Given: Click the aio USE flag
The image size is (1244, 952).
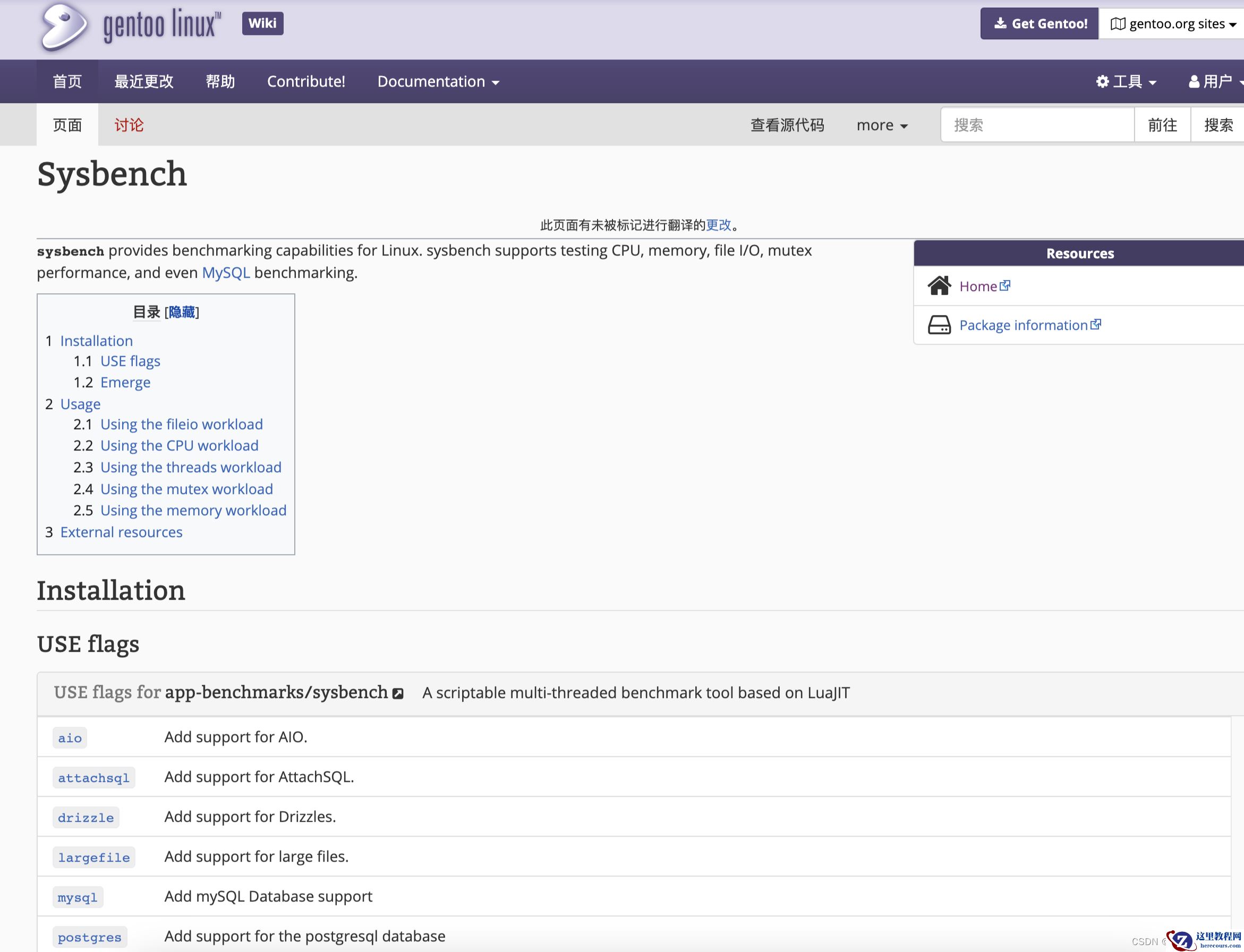Looking at the screenshot, I should pyautogui.click(x=70, y=738).
